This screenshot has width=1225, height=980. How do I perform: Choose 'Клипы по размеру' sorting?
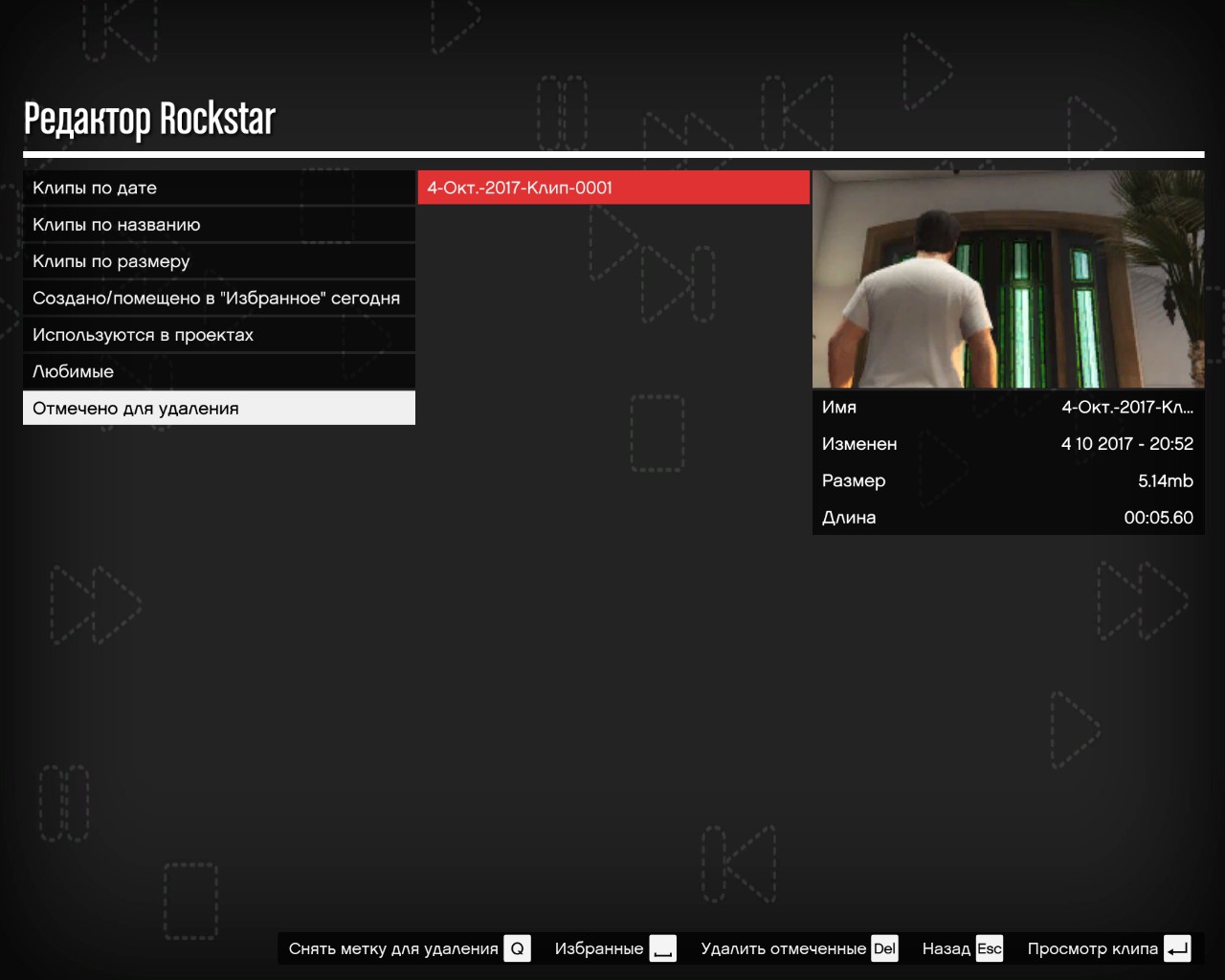tap(219, 261)
